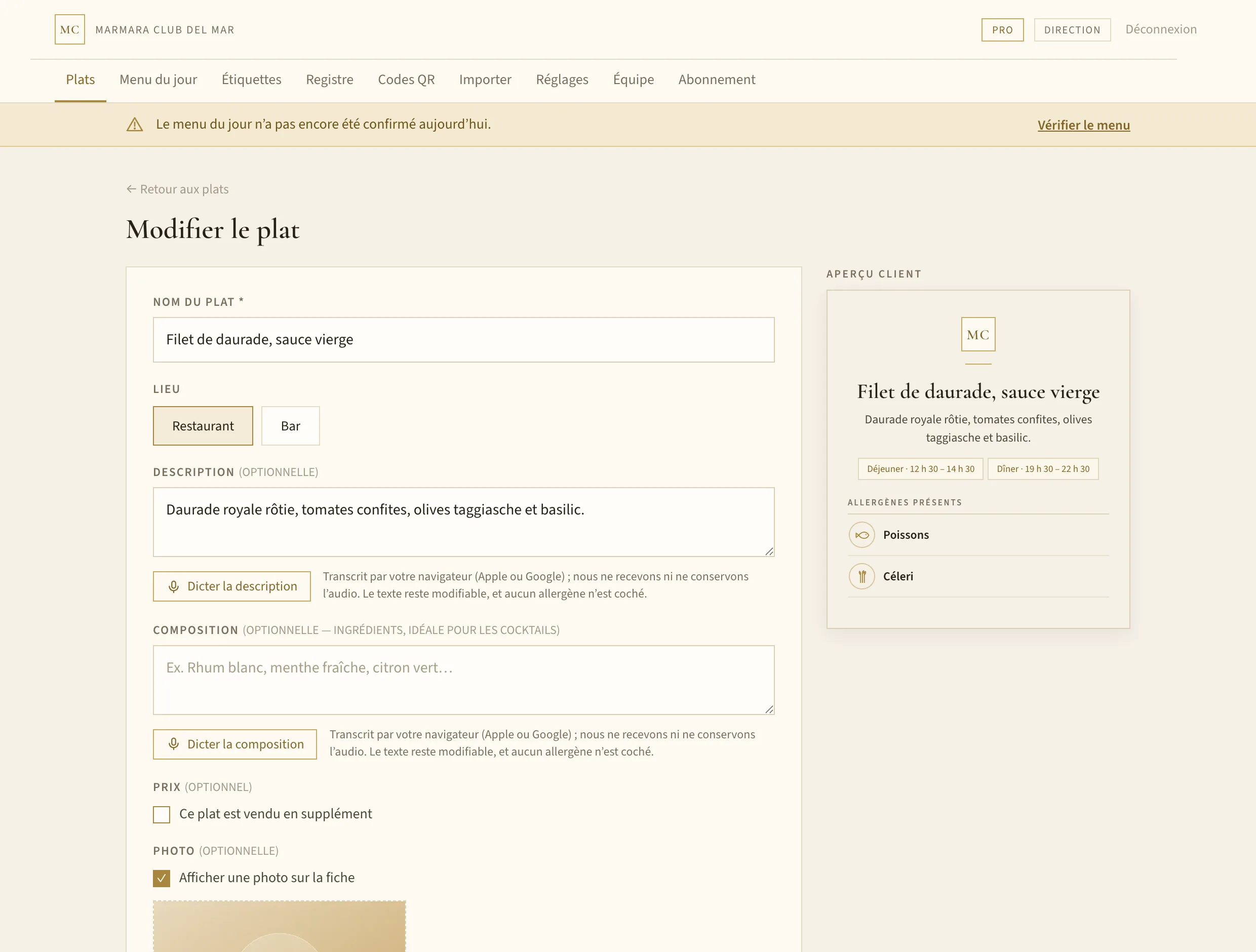Click the MC logo in the client preview
The width and height of the screenshot is (1256, 952).
click(978, 334)
